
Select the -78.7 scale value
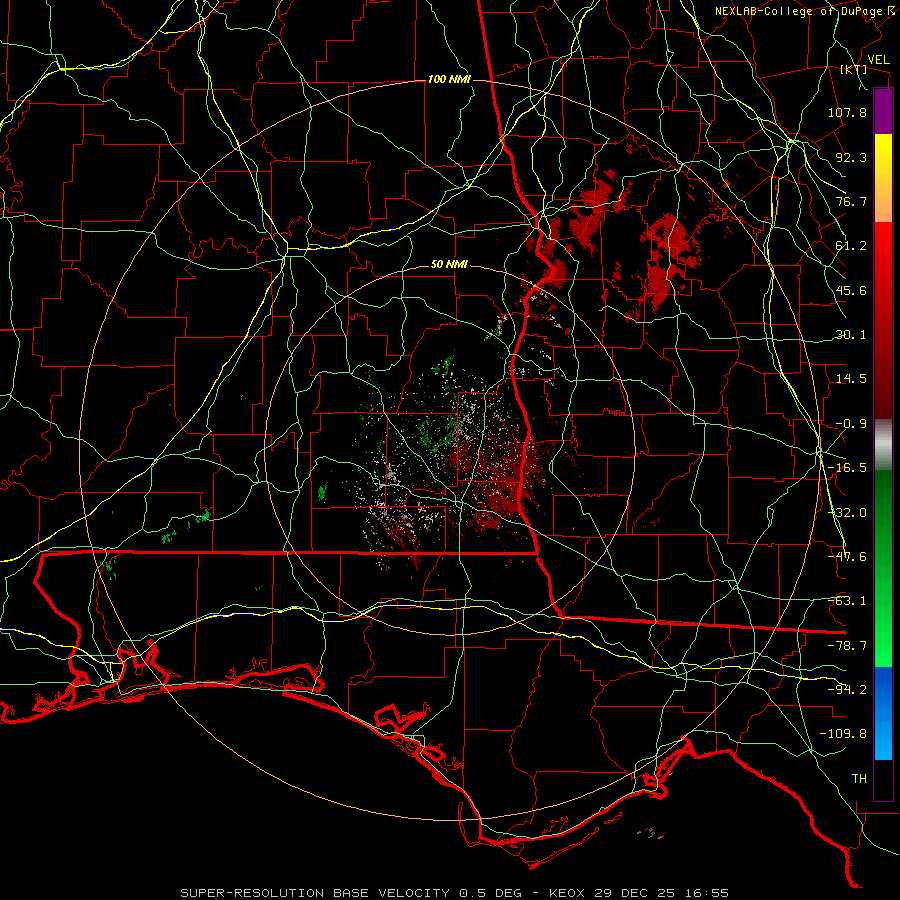(x=847, y=646)
